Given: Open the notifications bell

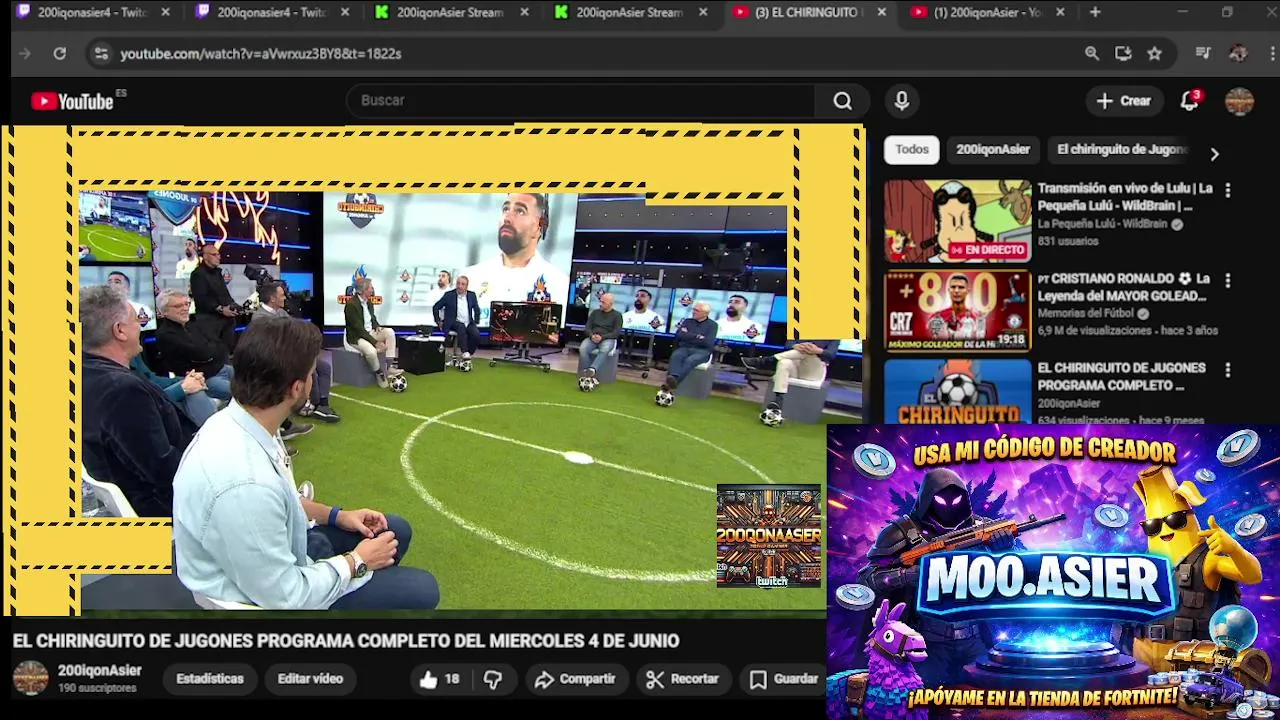Looking at the screenshot, I should [x=1189, y=101].
